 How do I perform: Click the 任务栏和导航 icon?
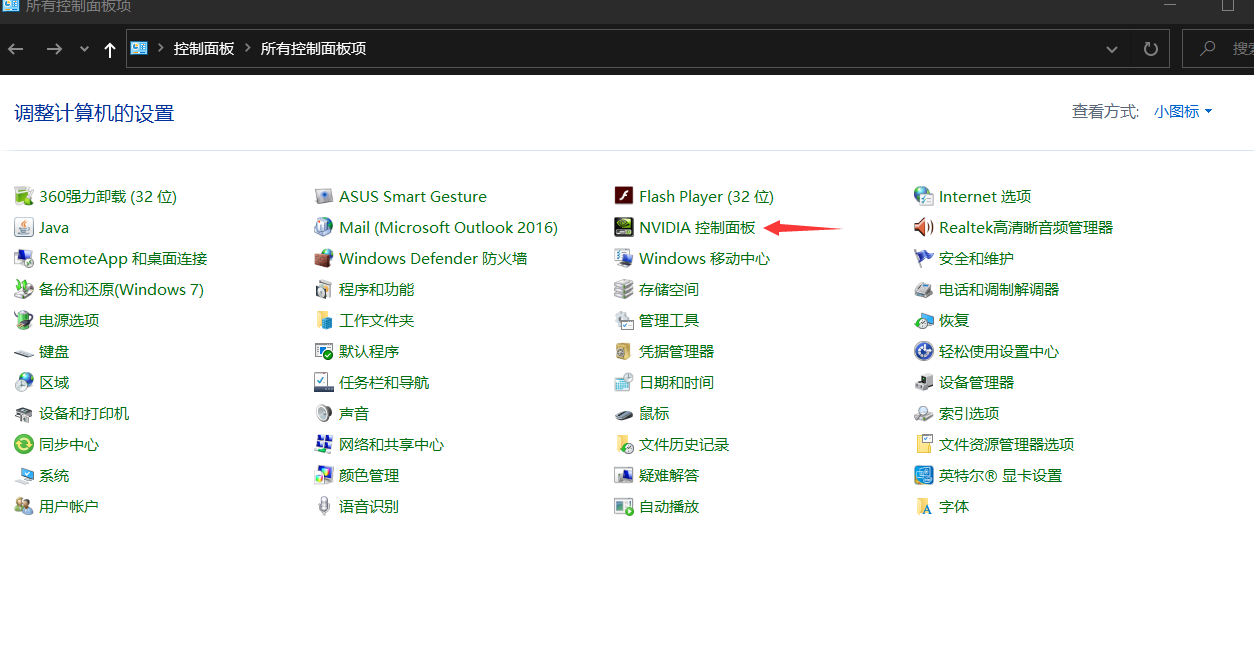(324, 382)
